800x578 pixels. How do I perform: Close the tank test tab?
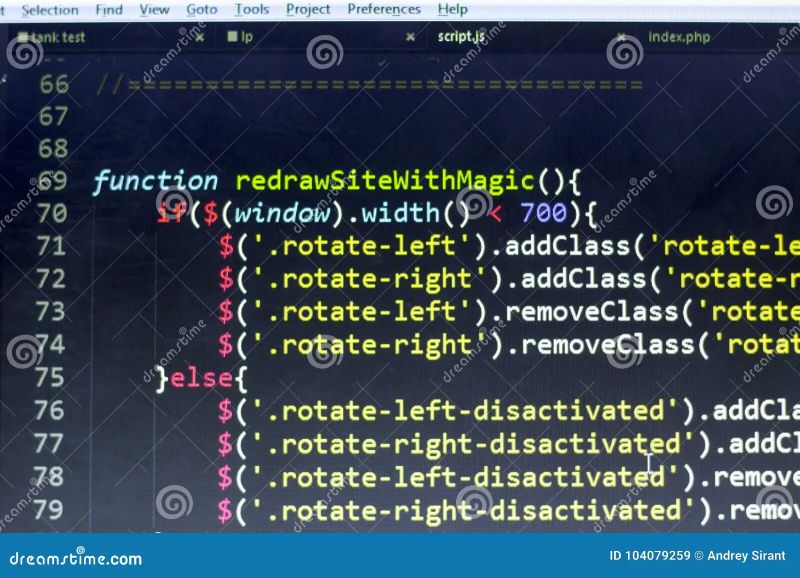tap(199, 35)
